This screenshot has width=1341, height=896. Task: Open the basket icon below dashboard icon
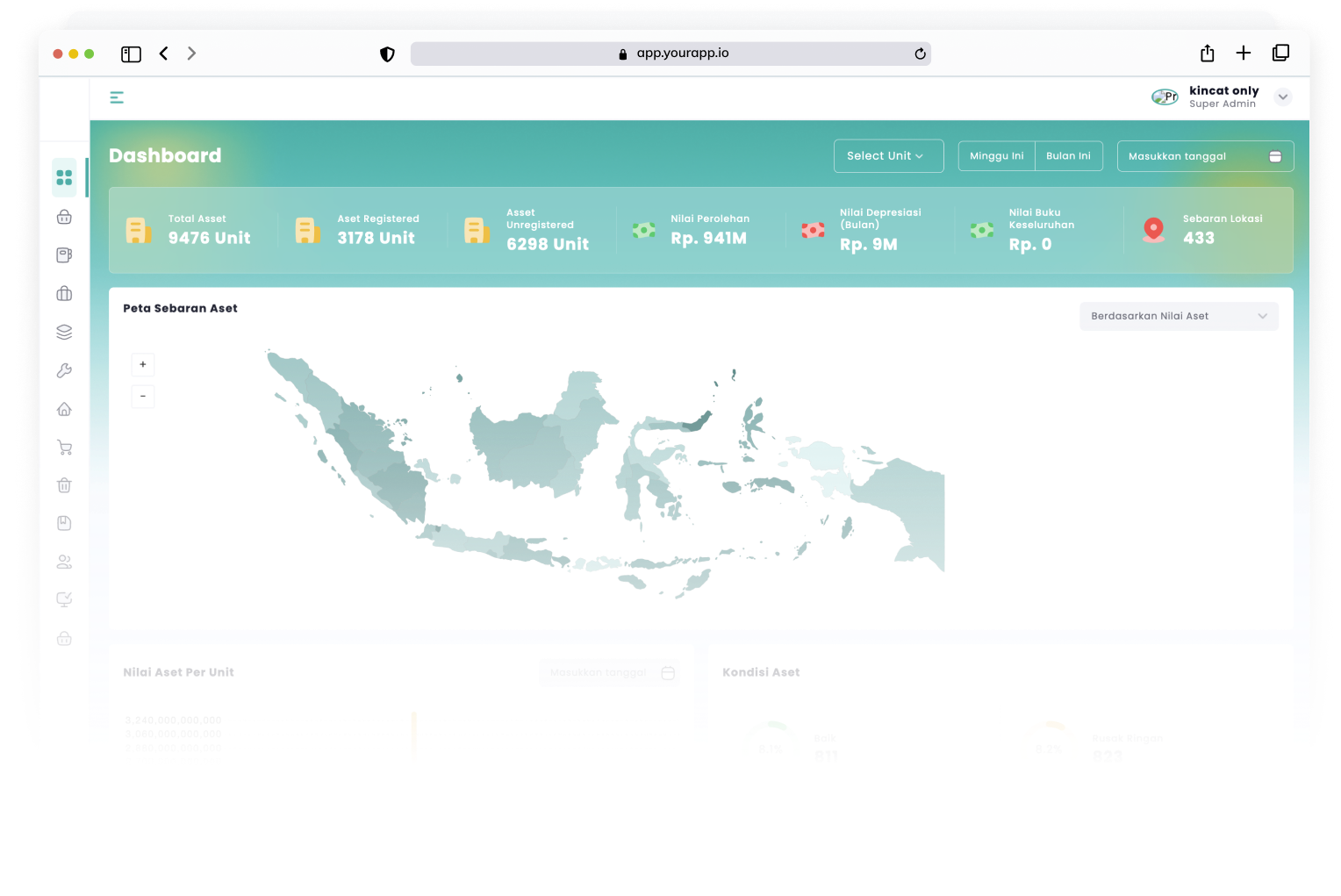(x=64, y=217)
